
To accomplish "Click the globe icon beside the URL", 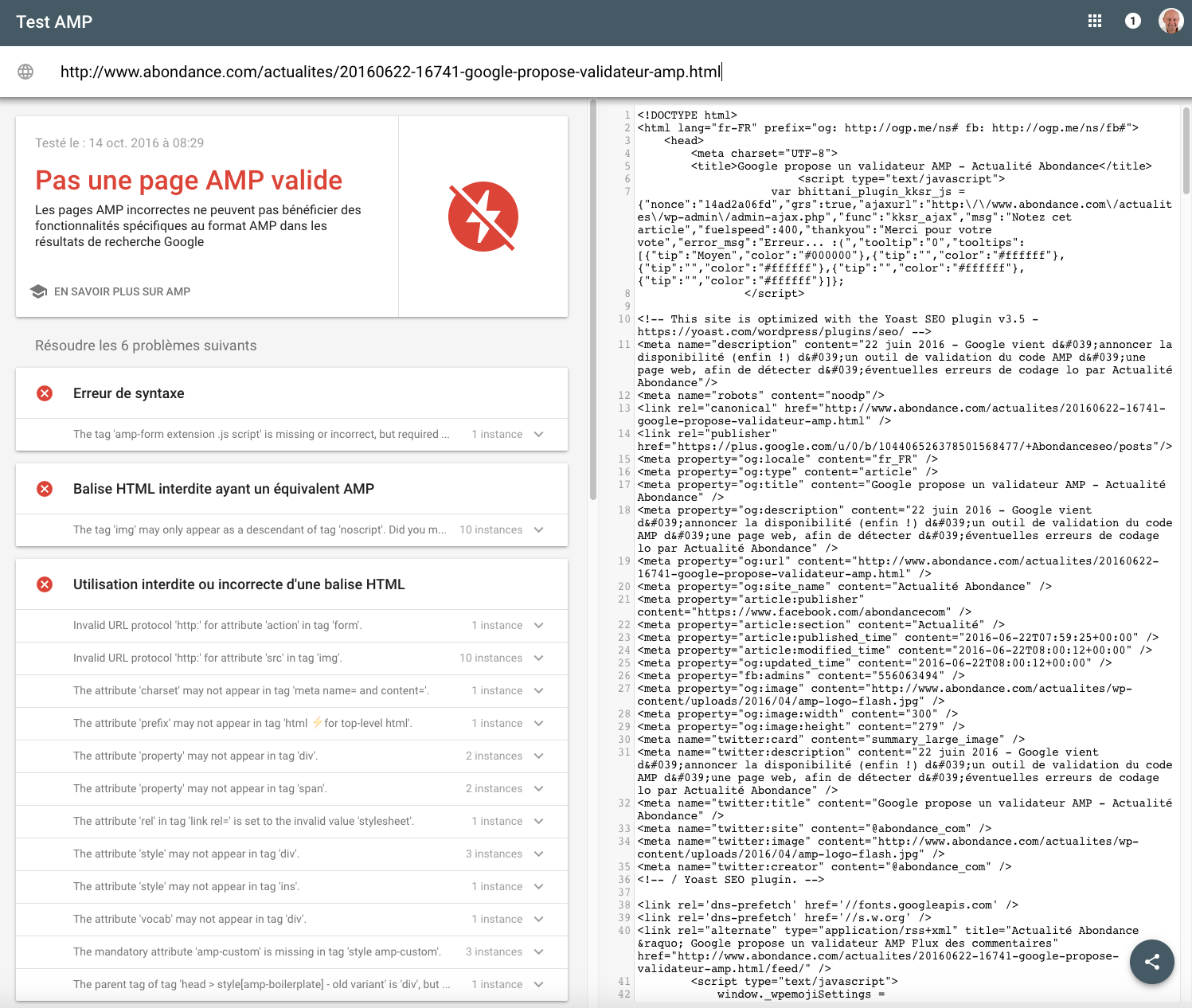I will click(25, 72).
